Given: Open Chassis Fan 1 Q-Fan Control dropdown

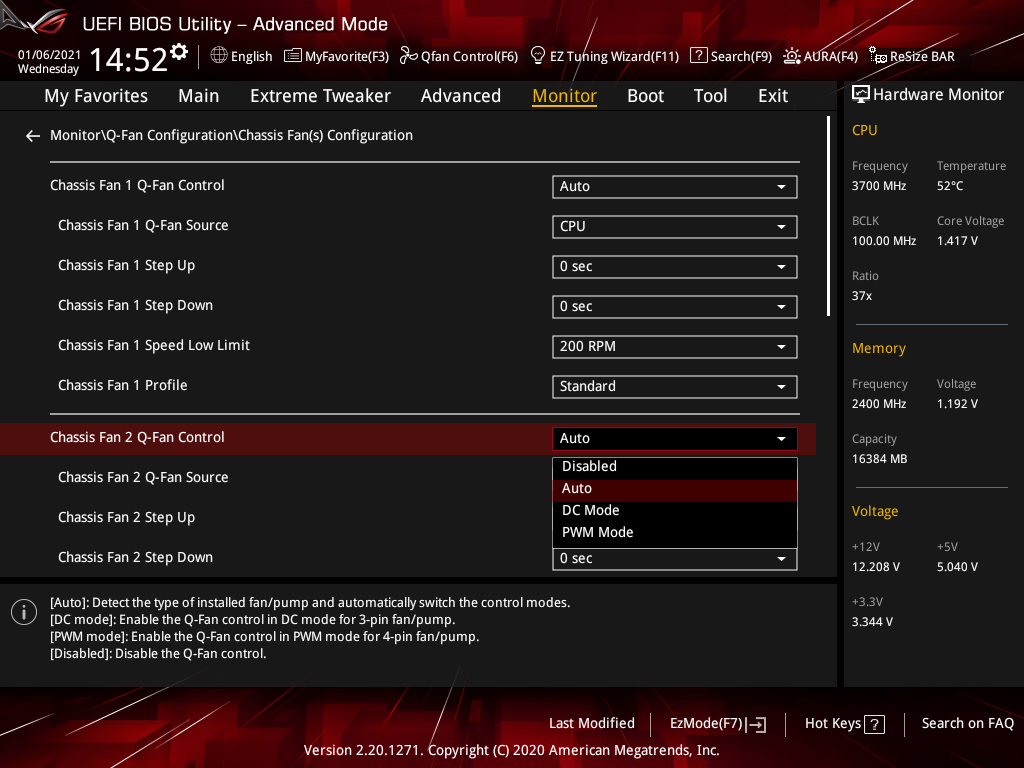Looking at the screenshot, I should click(x=675, y=187).
